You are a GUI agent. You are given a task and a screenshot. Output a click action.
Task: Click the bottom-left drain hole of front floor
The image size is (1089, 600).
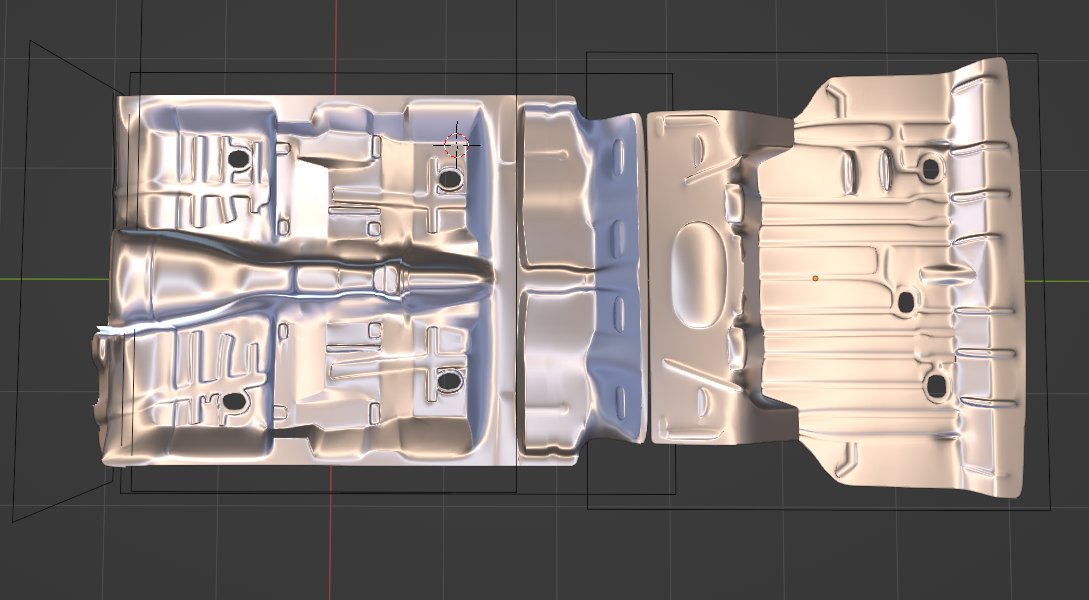[x=234, y=401]
